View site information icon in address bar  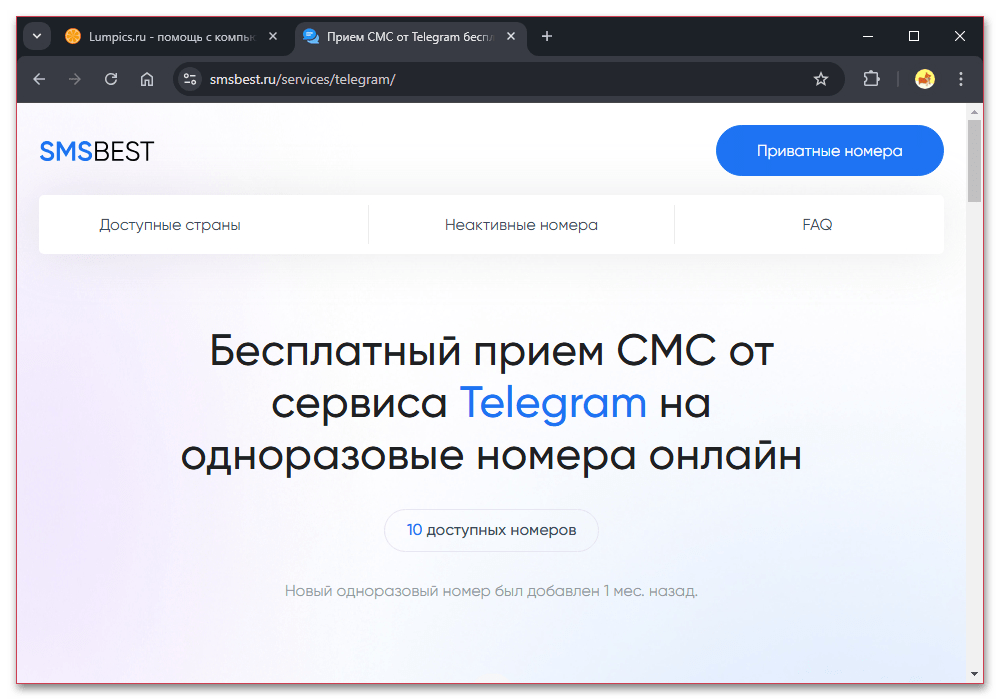(189, 79)
